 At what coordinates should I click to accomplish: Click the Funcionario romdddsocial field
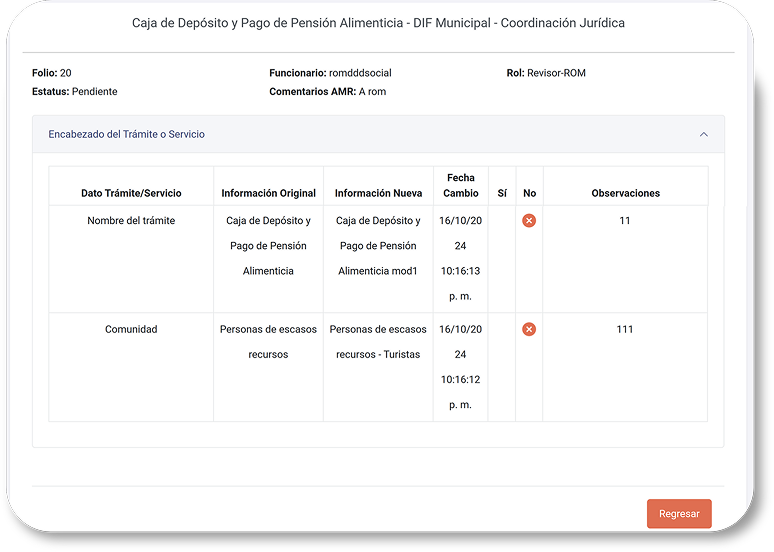[x=333, y=73]
